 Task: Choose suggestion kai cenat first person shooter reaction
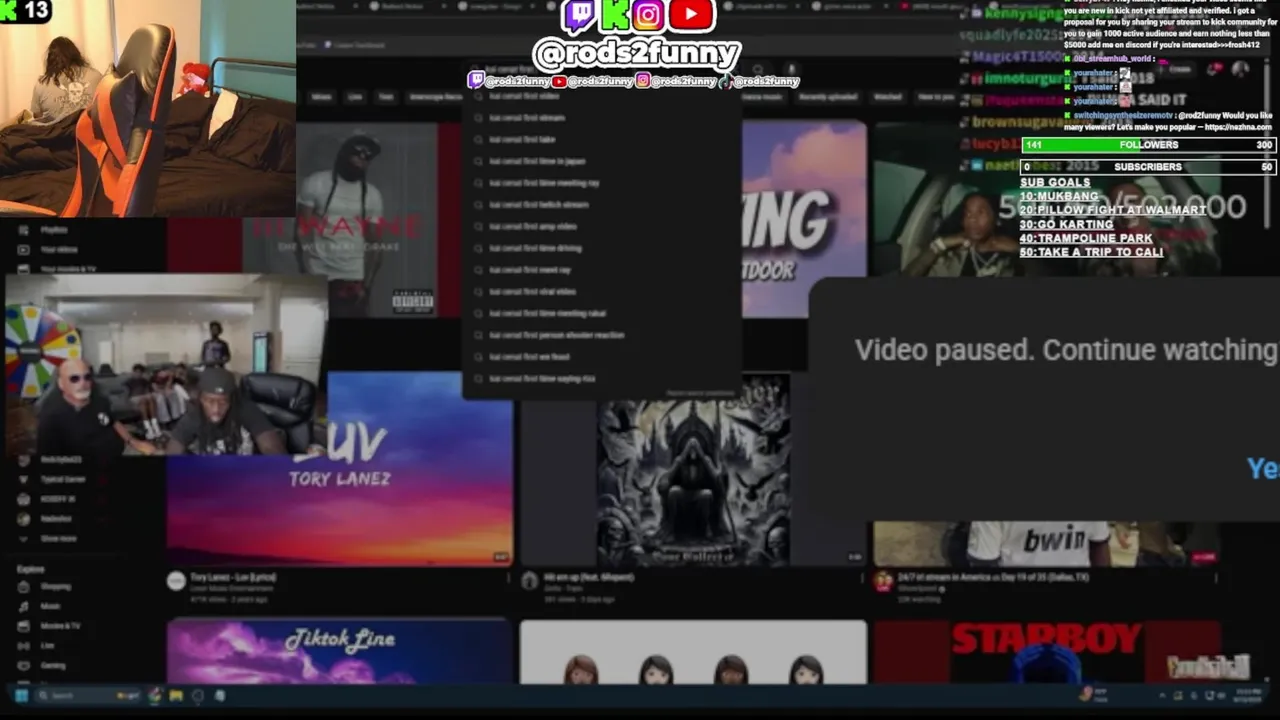point(600,335)
